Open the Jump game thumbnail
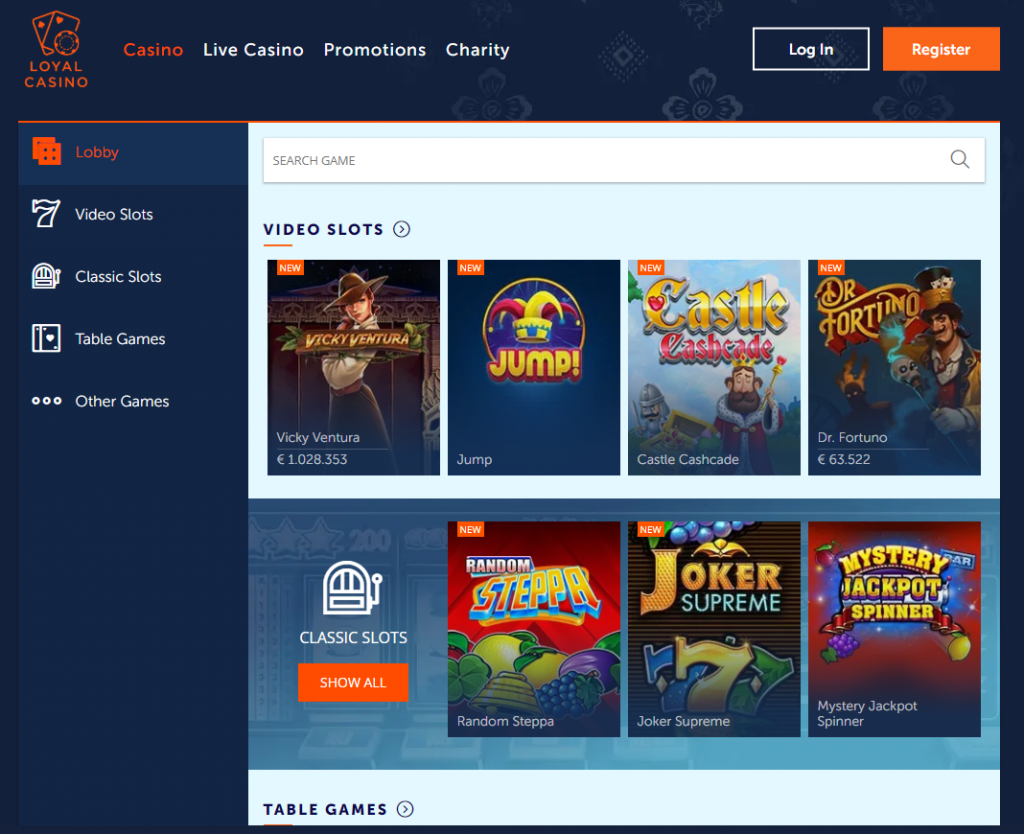Screen dimensions: 1024x834 click(x=534, y=367)
